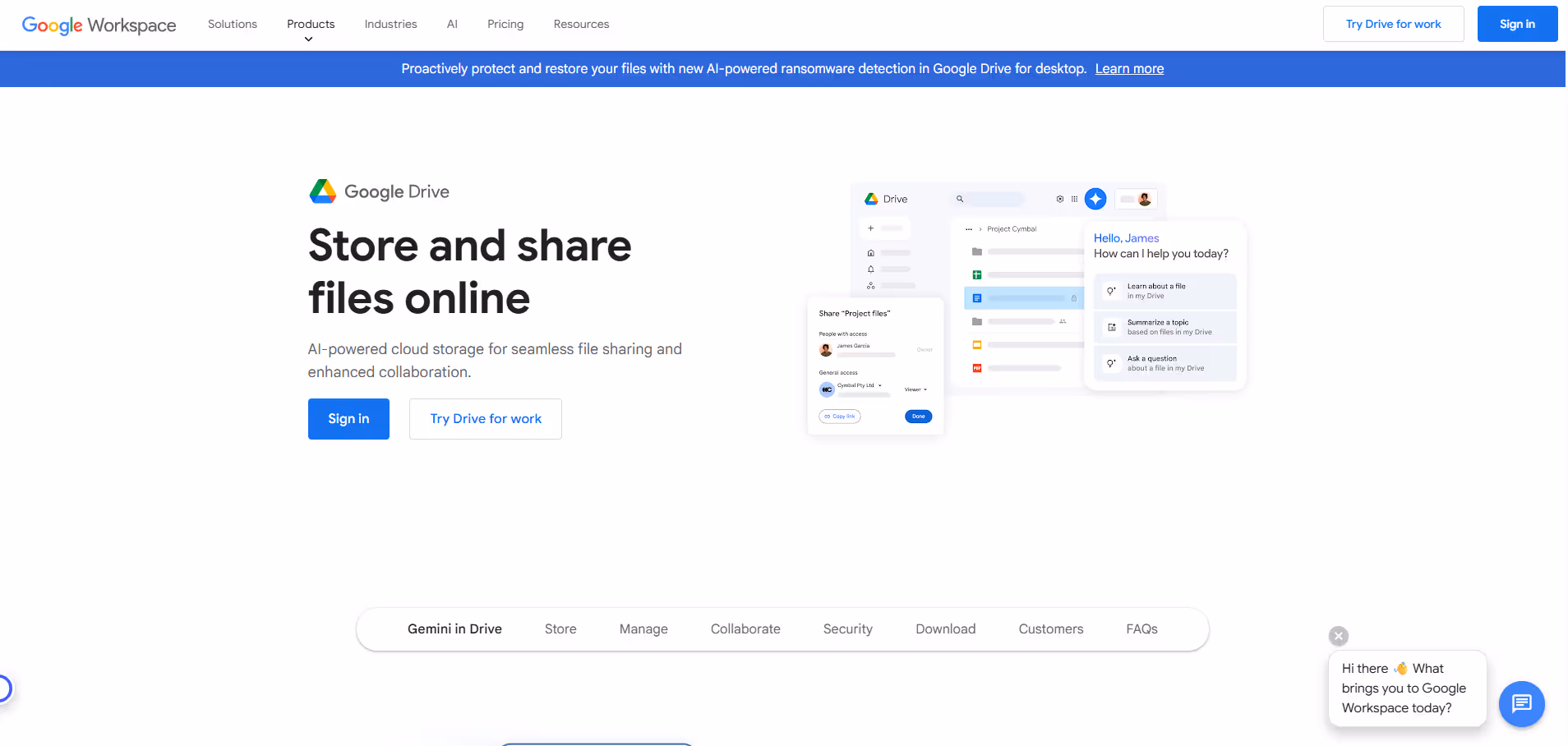
Task: Open the blue chat bubble icon
Action: 1521,704
